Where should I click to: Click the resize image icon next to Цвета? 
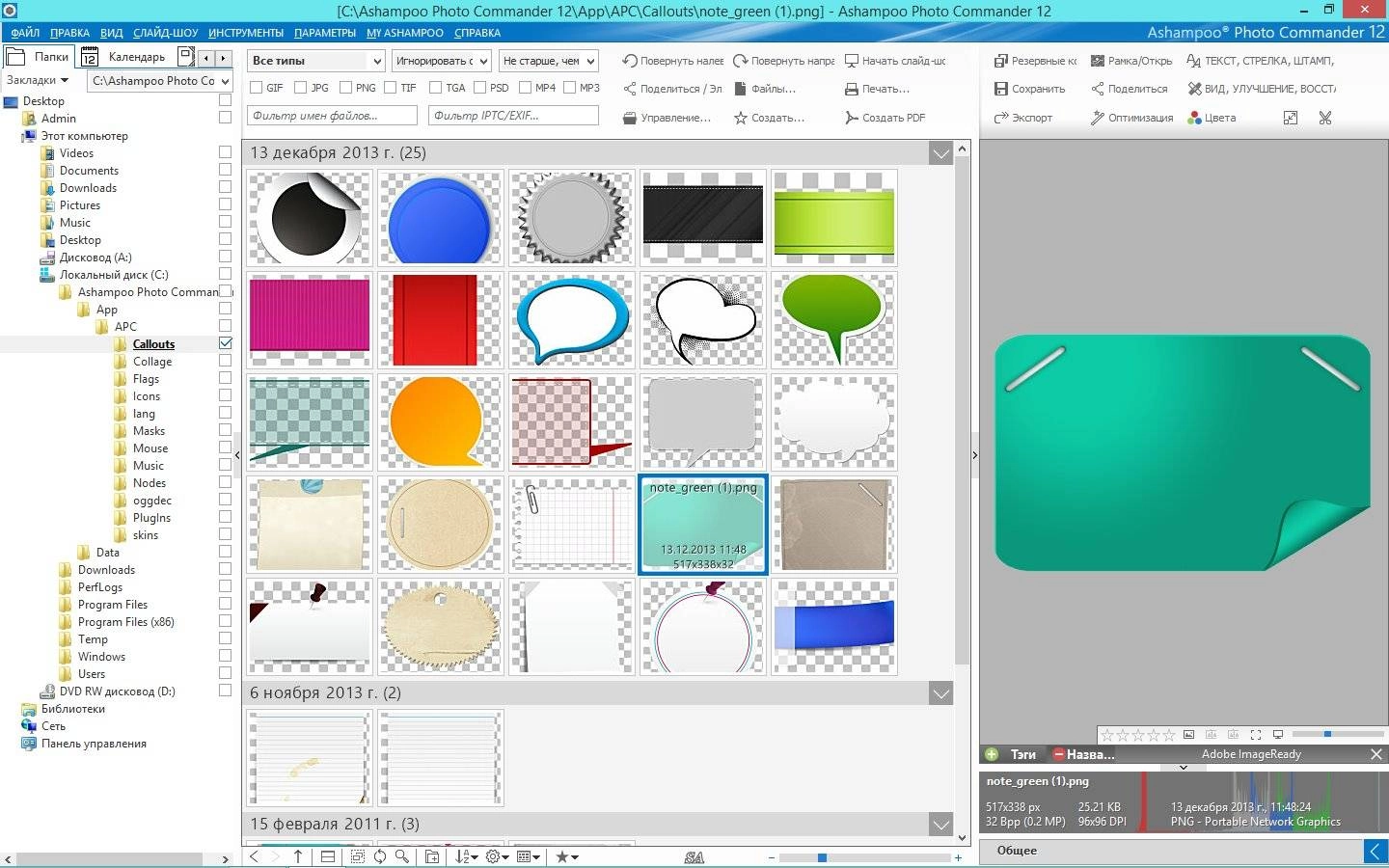1291,118
